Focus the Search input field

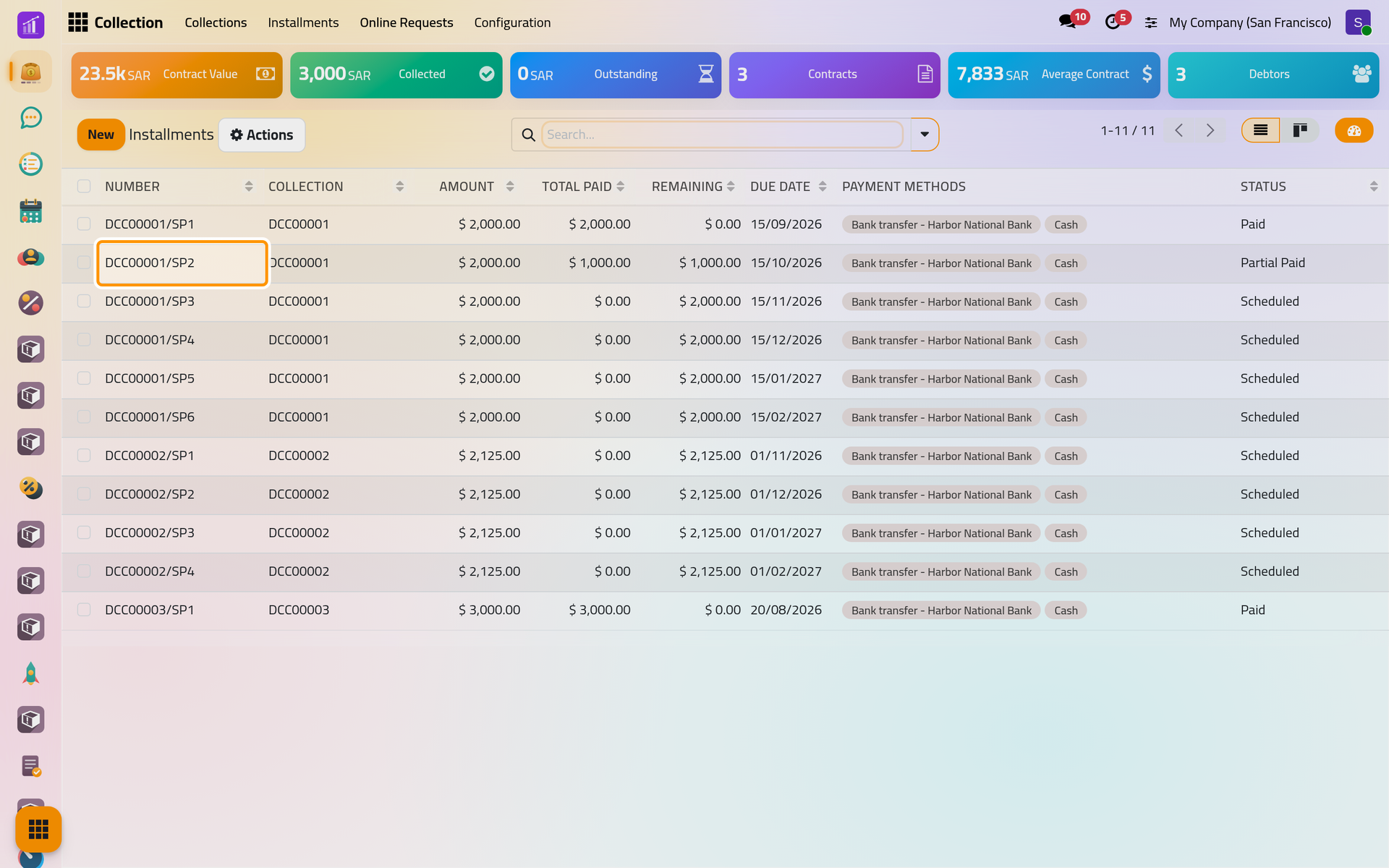point(722,135)
